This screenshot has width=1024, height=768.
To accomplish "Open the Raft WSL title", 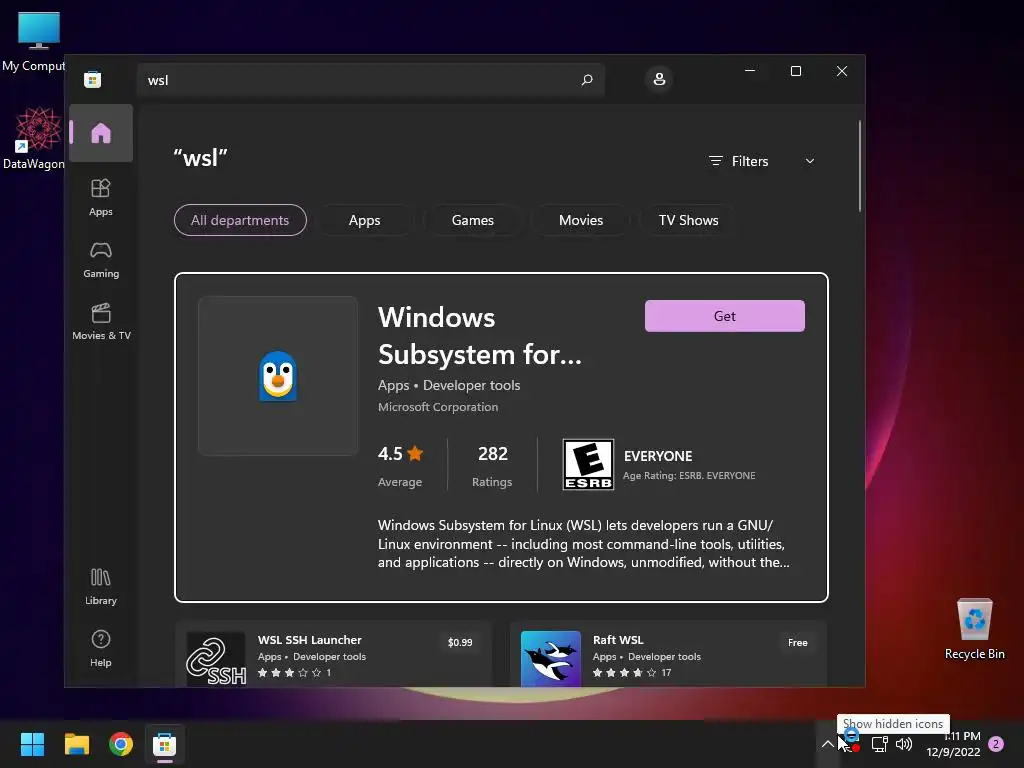I will tap(618, 640).
